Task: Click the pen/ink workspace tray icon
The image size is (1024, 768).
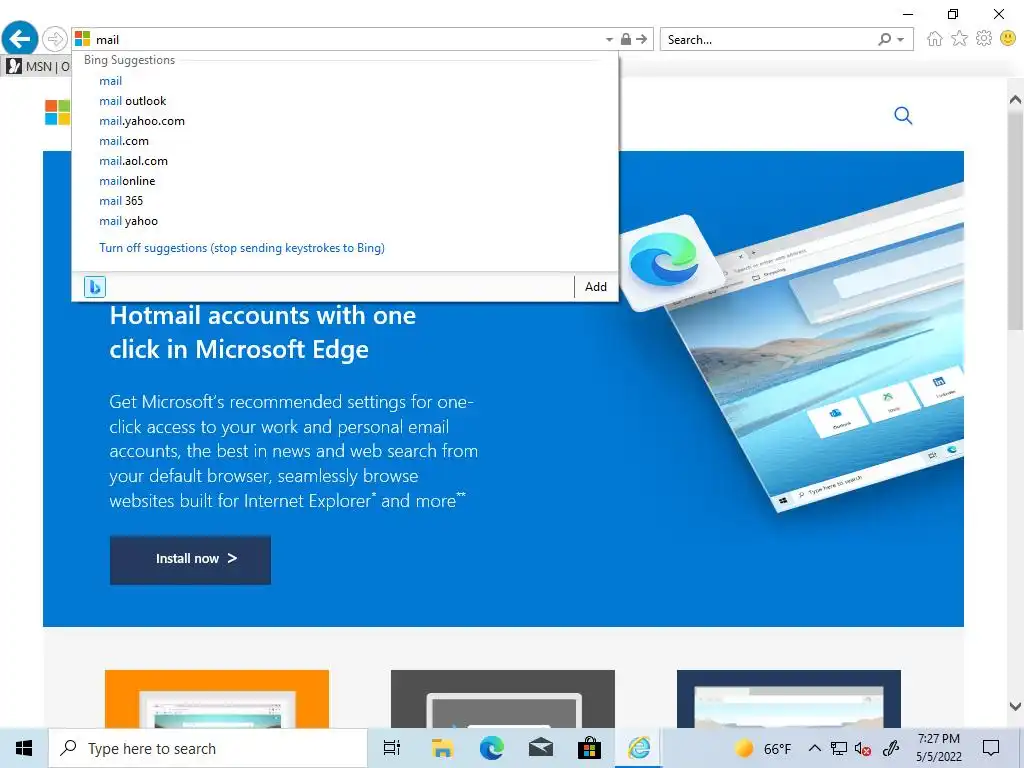Action: click(x=891, y=748)
